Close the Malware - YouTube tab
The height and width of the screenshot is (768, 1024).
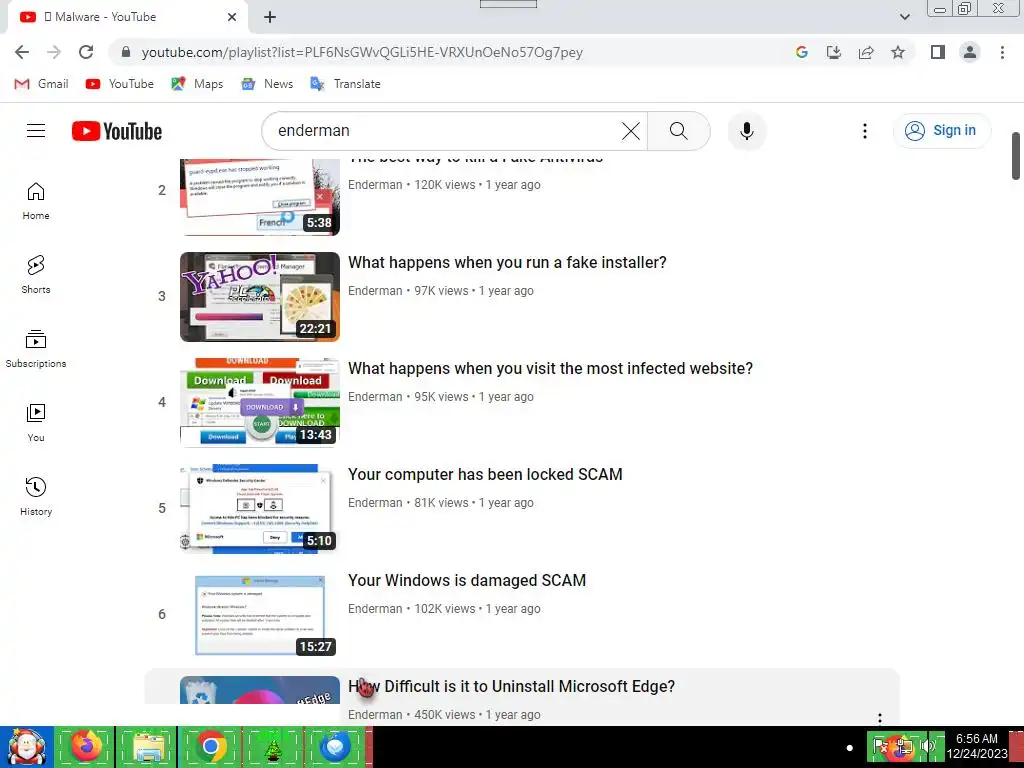tap(232, 17)
